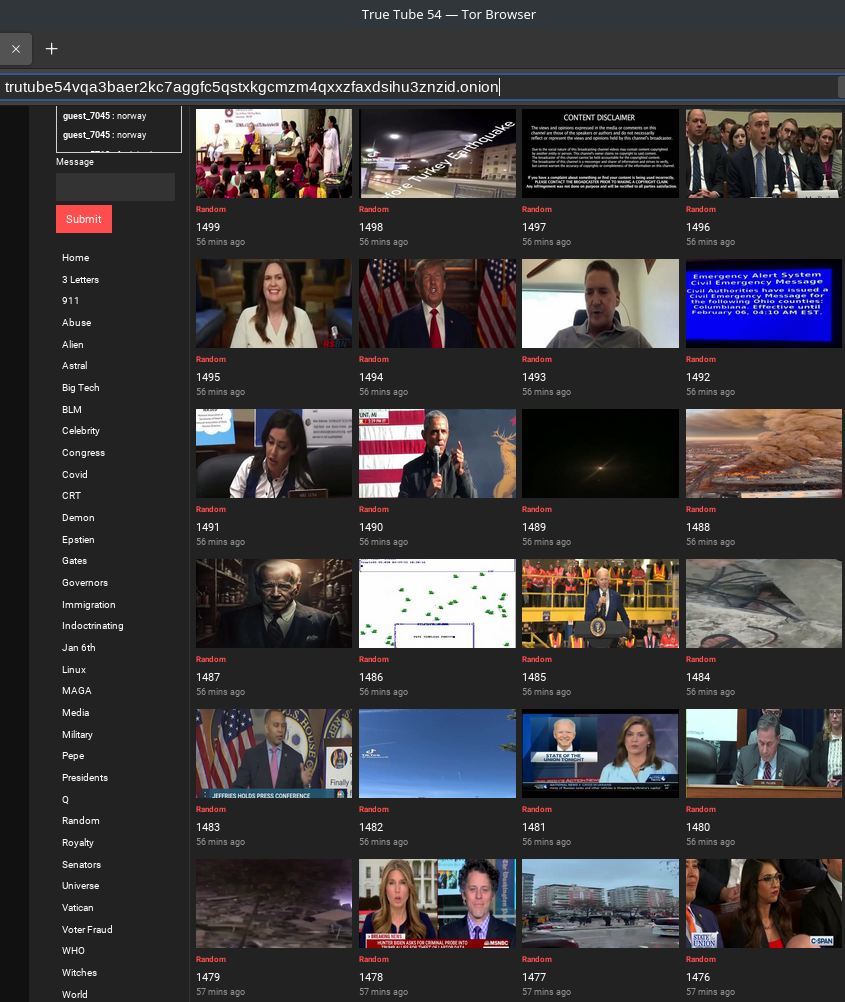Open Emergency Alert System video 1492 thumbnail
This screenshot has height=1002, width=845.
tap(764, 304)
